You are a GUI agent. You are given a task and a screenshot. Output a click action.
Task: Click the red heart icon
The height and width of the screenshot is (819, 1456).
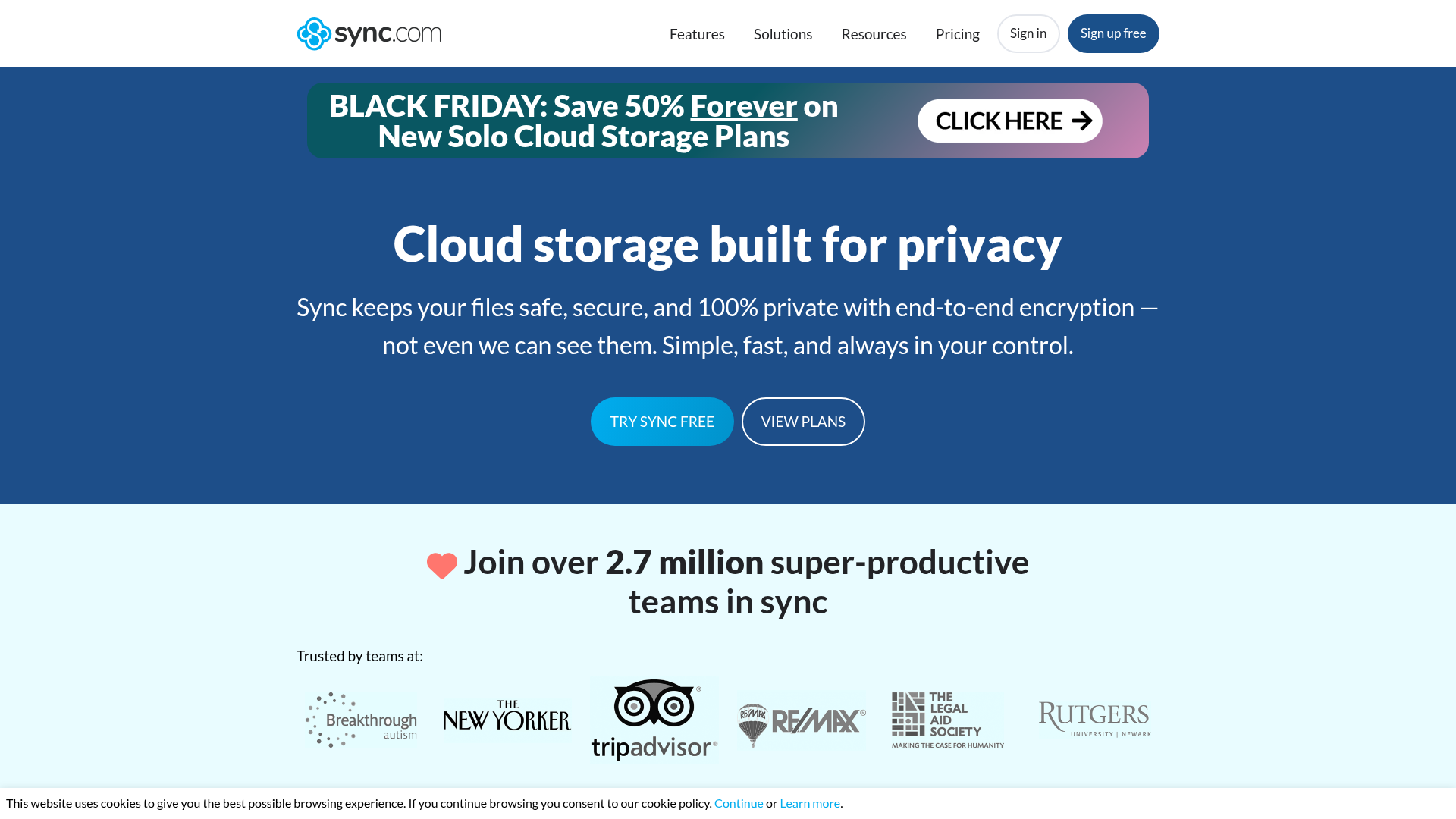pos(441,564)
